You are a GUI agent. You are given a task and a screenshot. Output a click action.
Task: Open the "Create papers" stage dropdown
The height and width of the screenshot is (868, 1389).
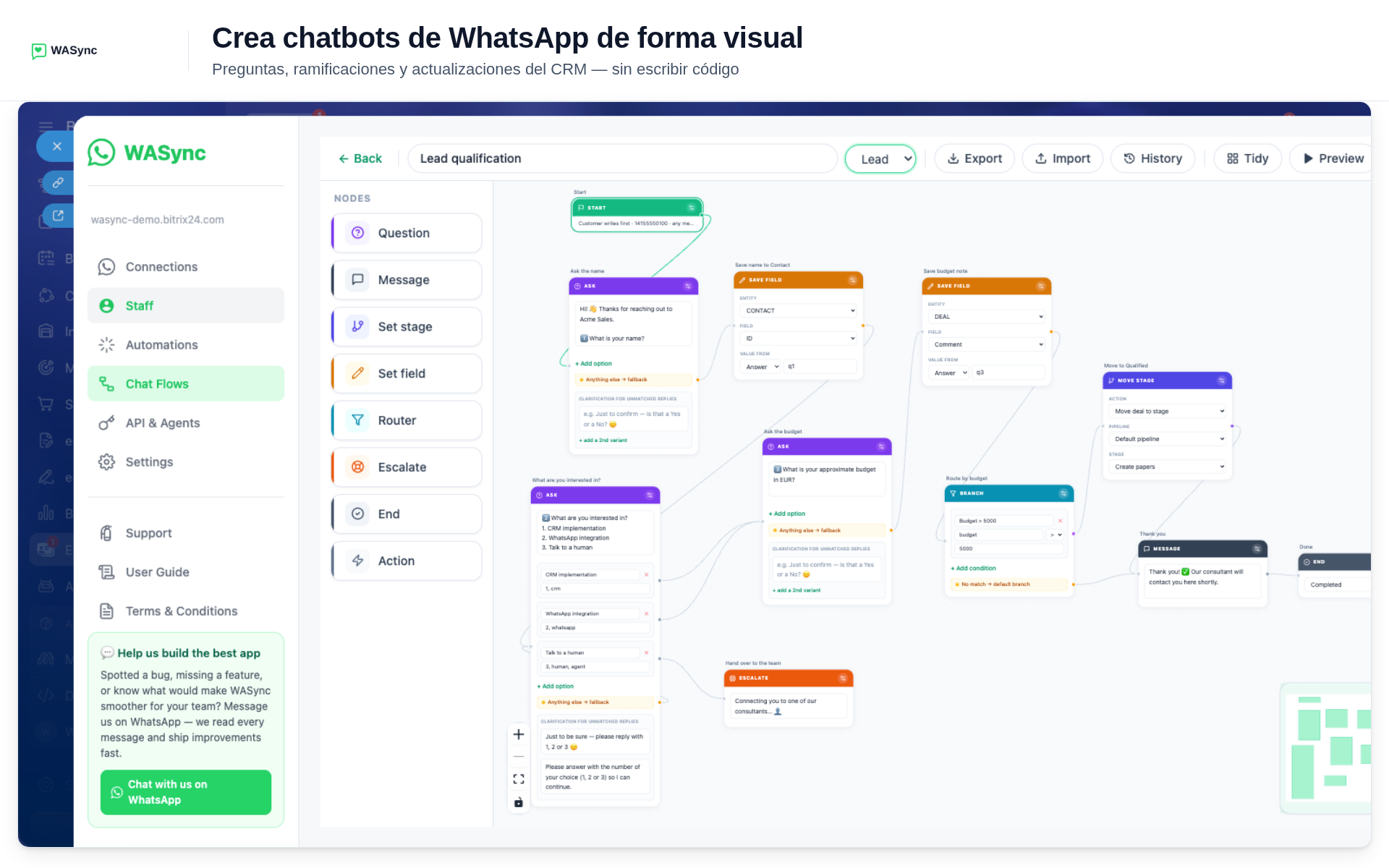(x=1168, y=467)
